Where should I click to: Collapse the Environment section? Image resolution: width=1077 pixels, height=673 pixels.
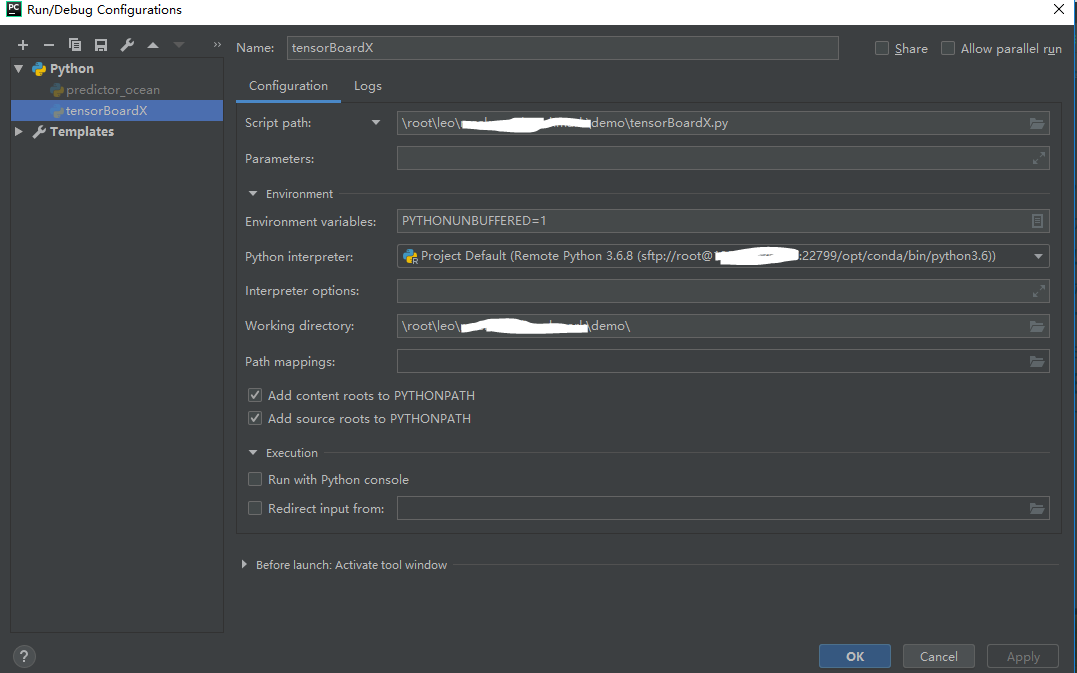tap(253, 194)
